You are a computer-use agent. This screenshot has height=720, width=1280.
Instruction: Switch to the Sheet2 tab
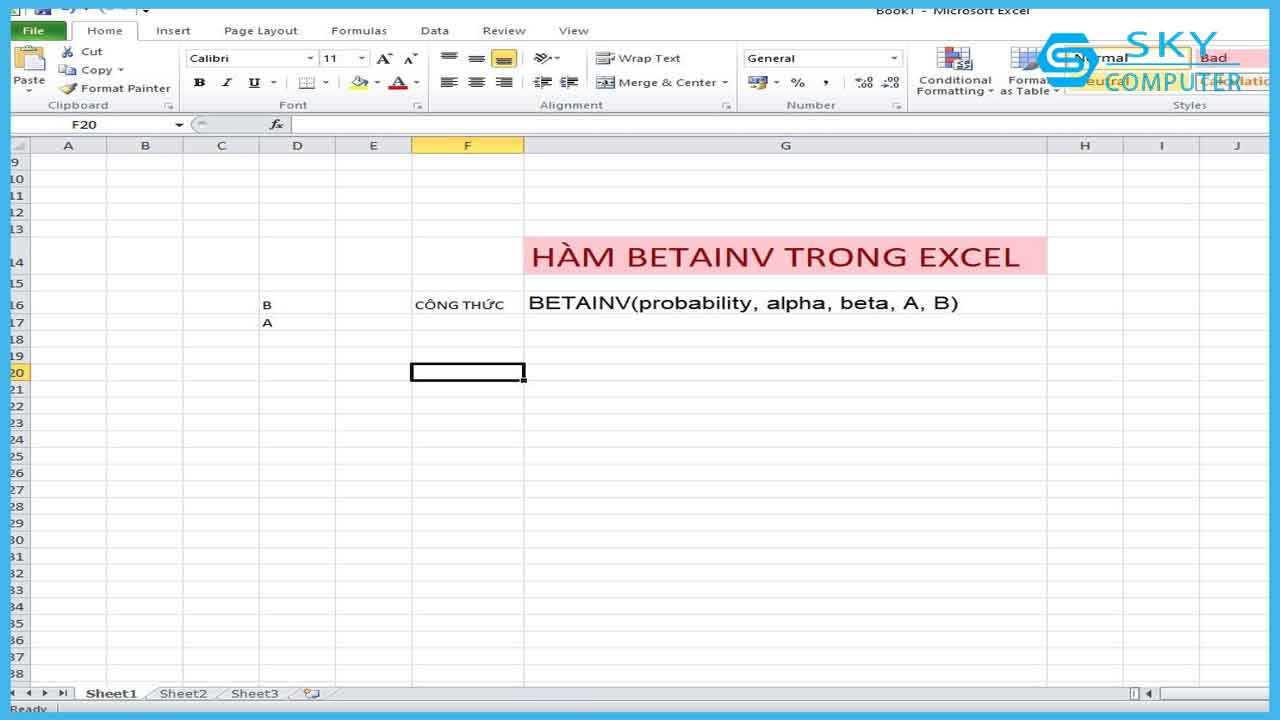coord(183,693)
